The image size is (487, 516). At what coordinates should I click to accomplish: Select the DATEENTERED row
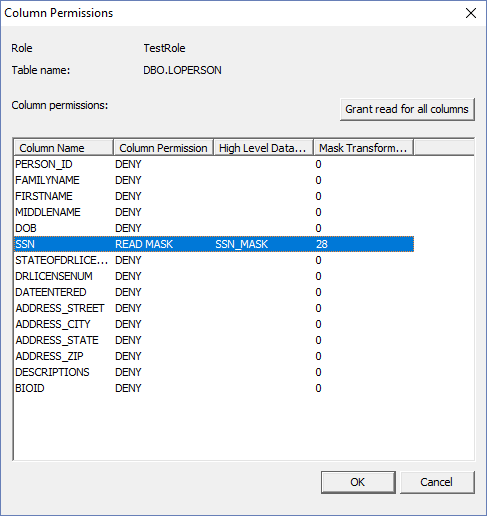pyautogui.click(x=214, y=292)
